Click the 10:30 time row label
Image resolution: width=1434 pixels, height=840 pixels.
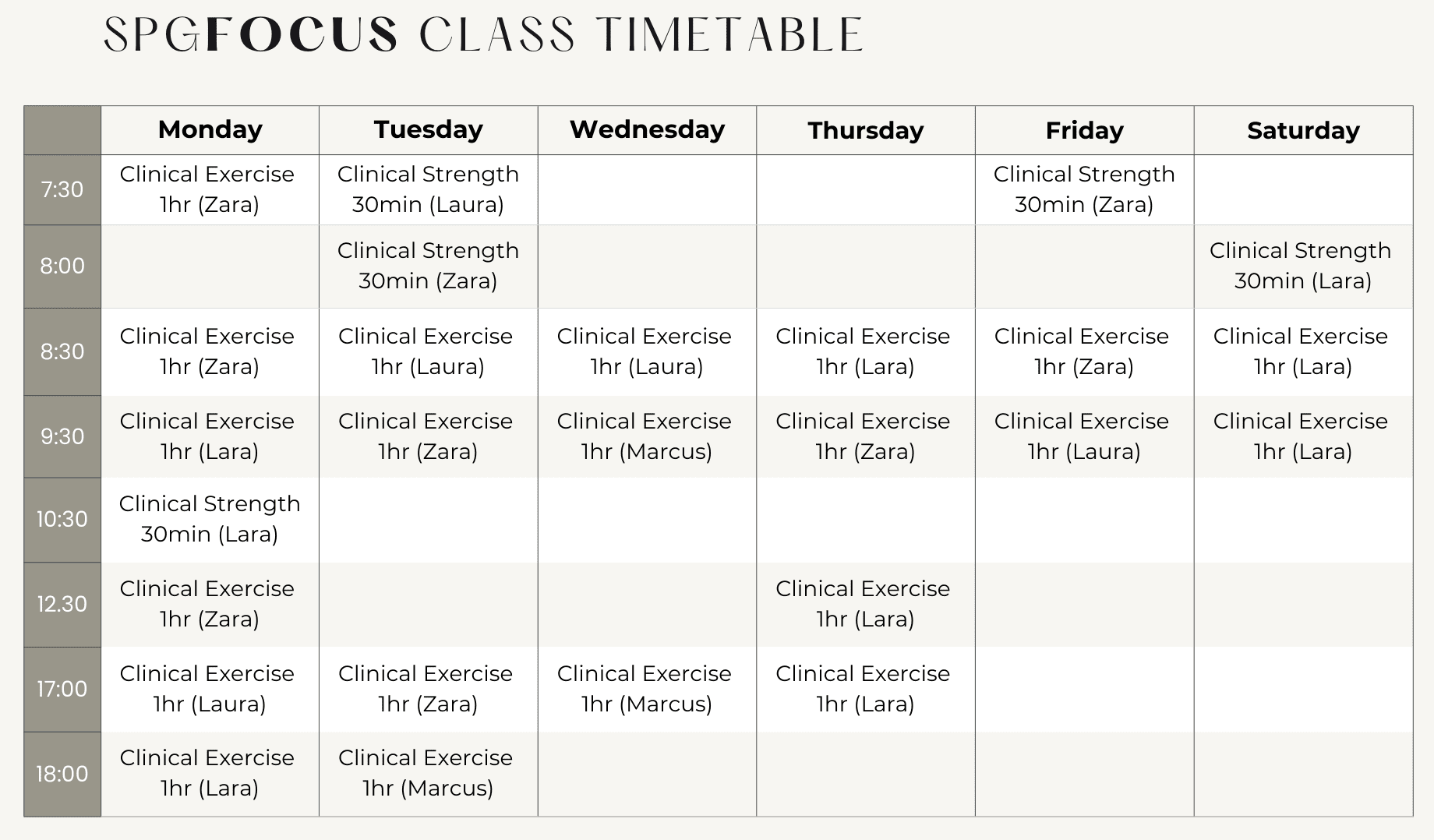pos(62,519)
